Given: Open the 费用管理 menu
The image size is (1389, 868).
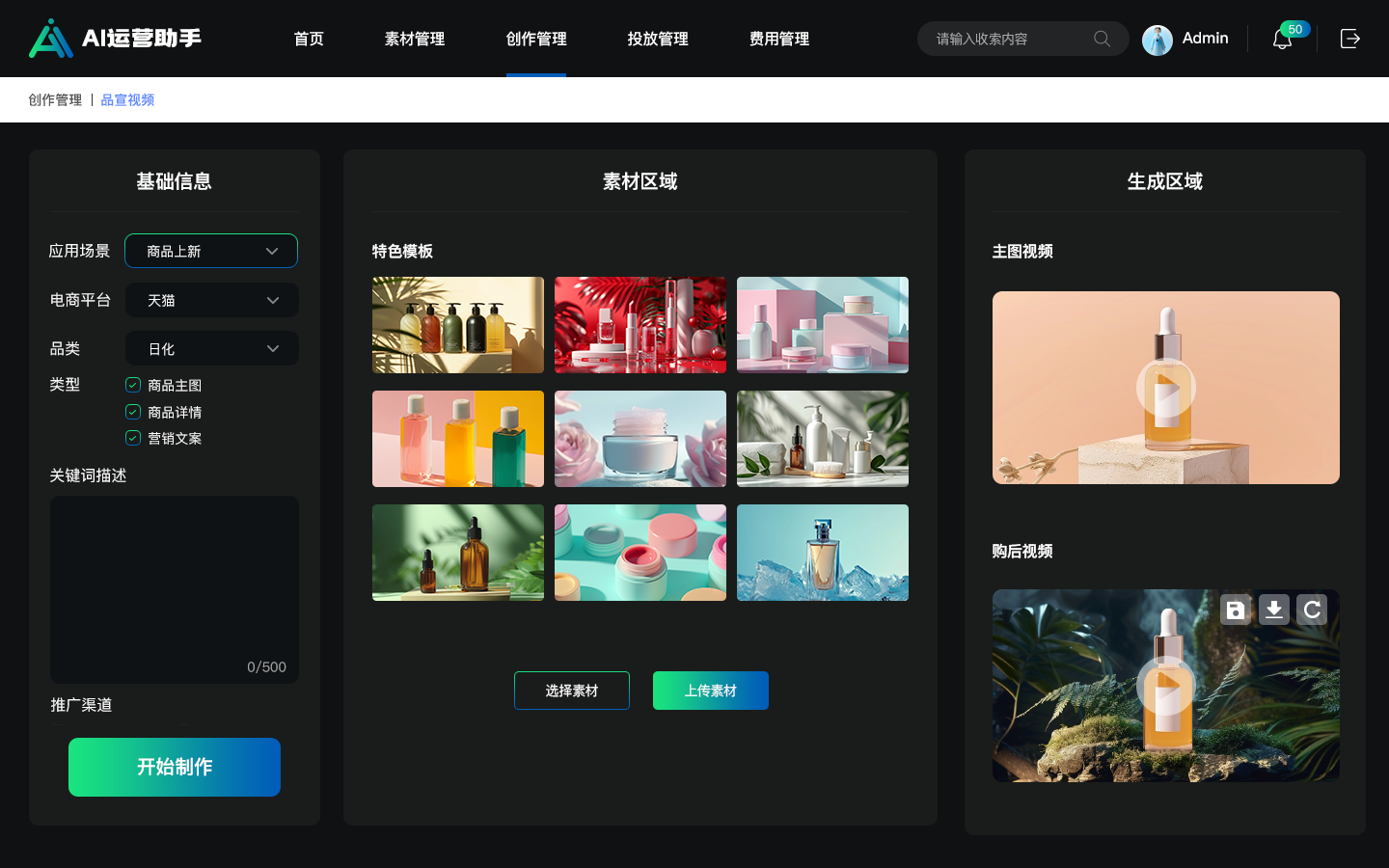Looking at the screenshot, I should click(779, 39).
